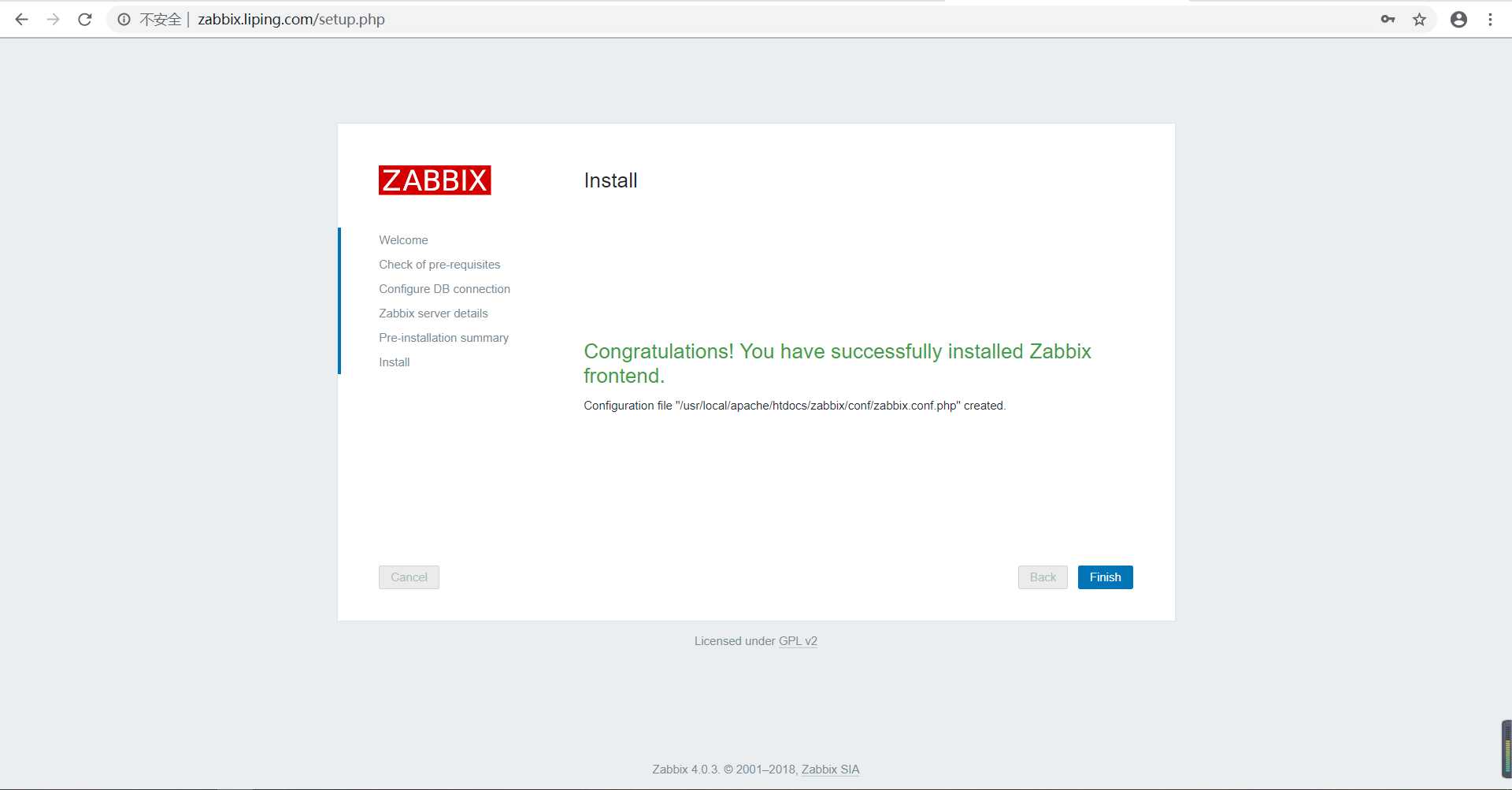Viewport: 1512px width, 790px height.
Task: Open the saved password key icon
Action: click(x=1388, y=20)
